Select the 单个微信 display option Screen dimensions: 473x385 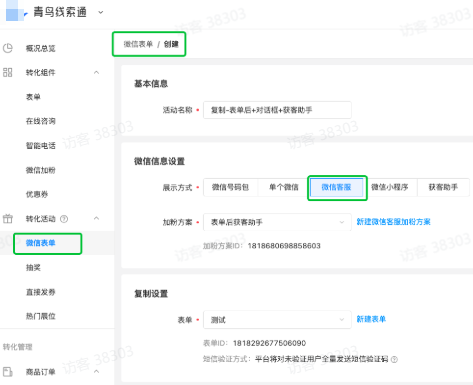[x=284, y=187]
